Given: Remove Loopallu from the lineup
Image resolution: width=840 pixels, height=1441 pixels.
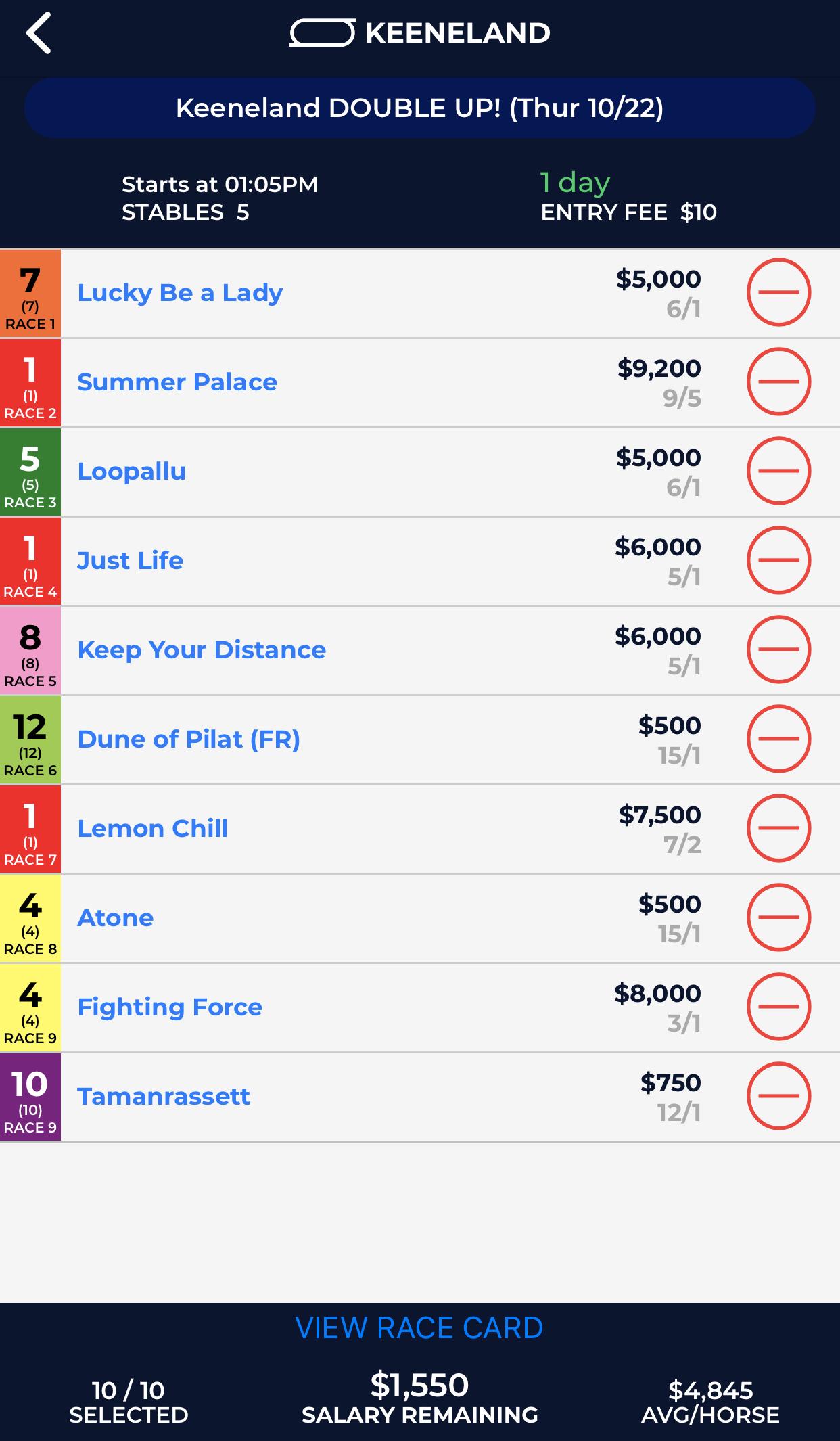Looking at the screenshot, I should click(x=778, y=471).
